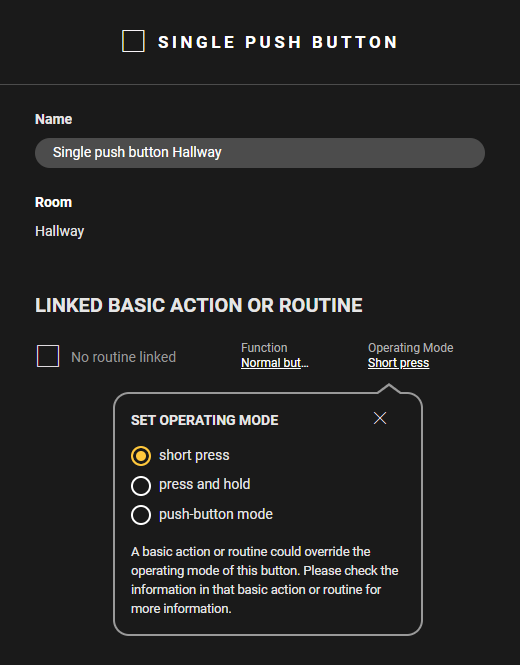Click the routine icon next to No routine linked
The image size is (520, 665).
48,356
